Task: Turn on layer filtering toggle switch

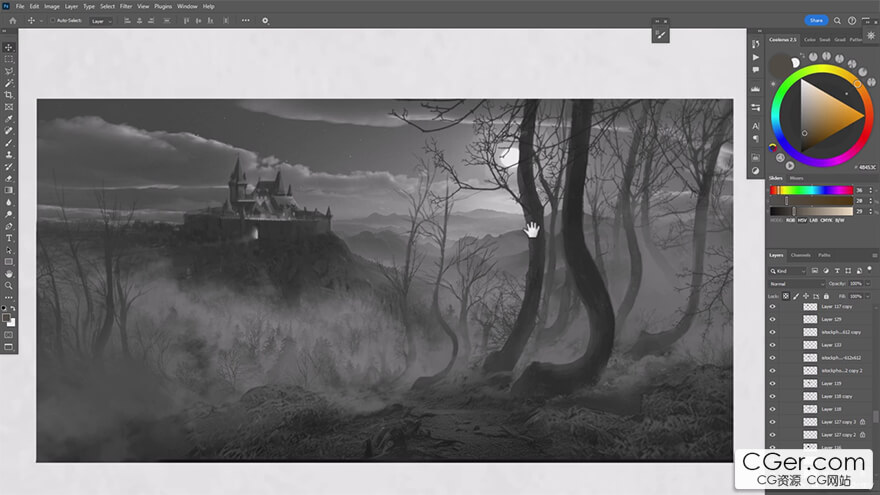Action: 869,270
